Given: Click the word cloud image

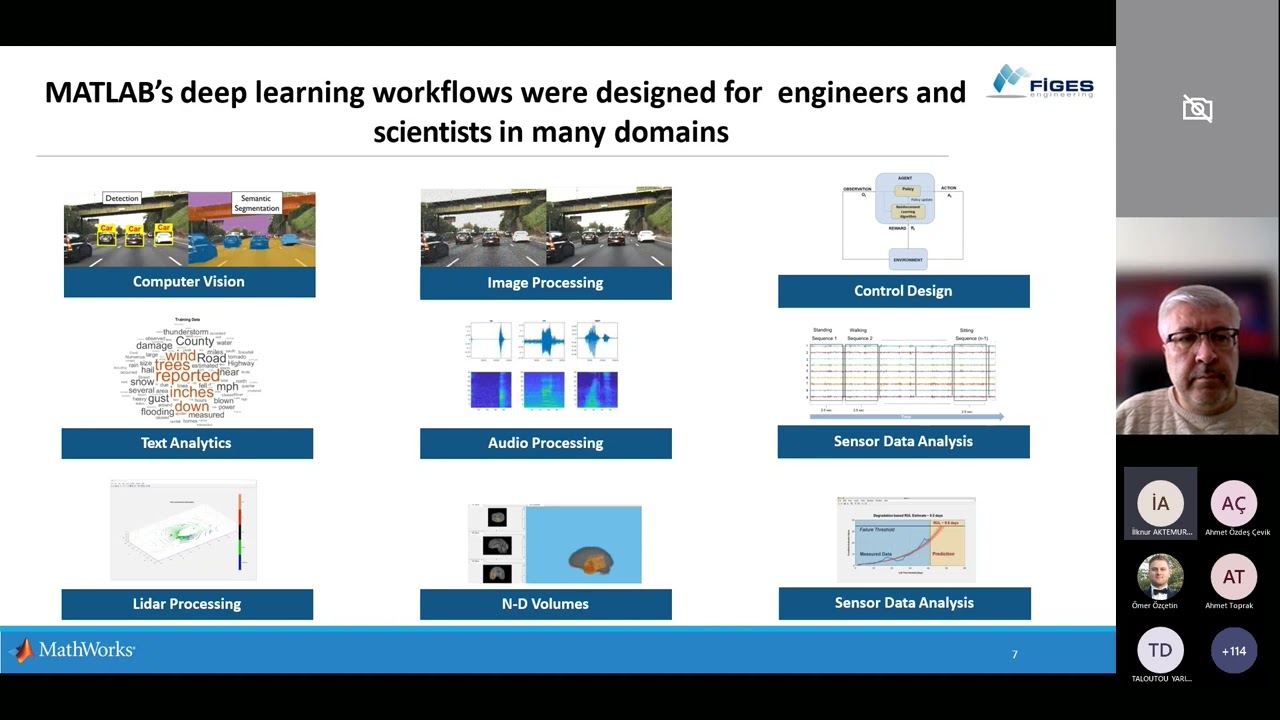Looking at the screenshot, I should point(187,371).
